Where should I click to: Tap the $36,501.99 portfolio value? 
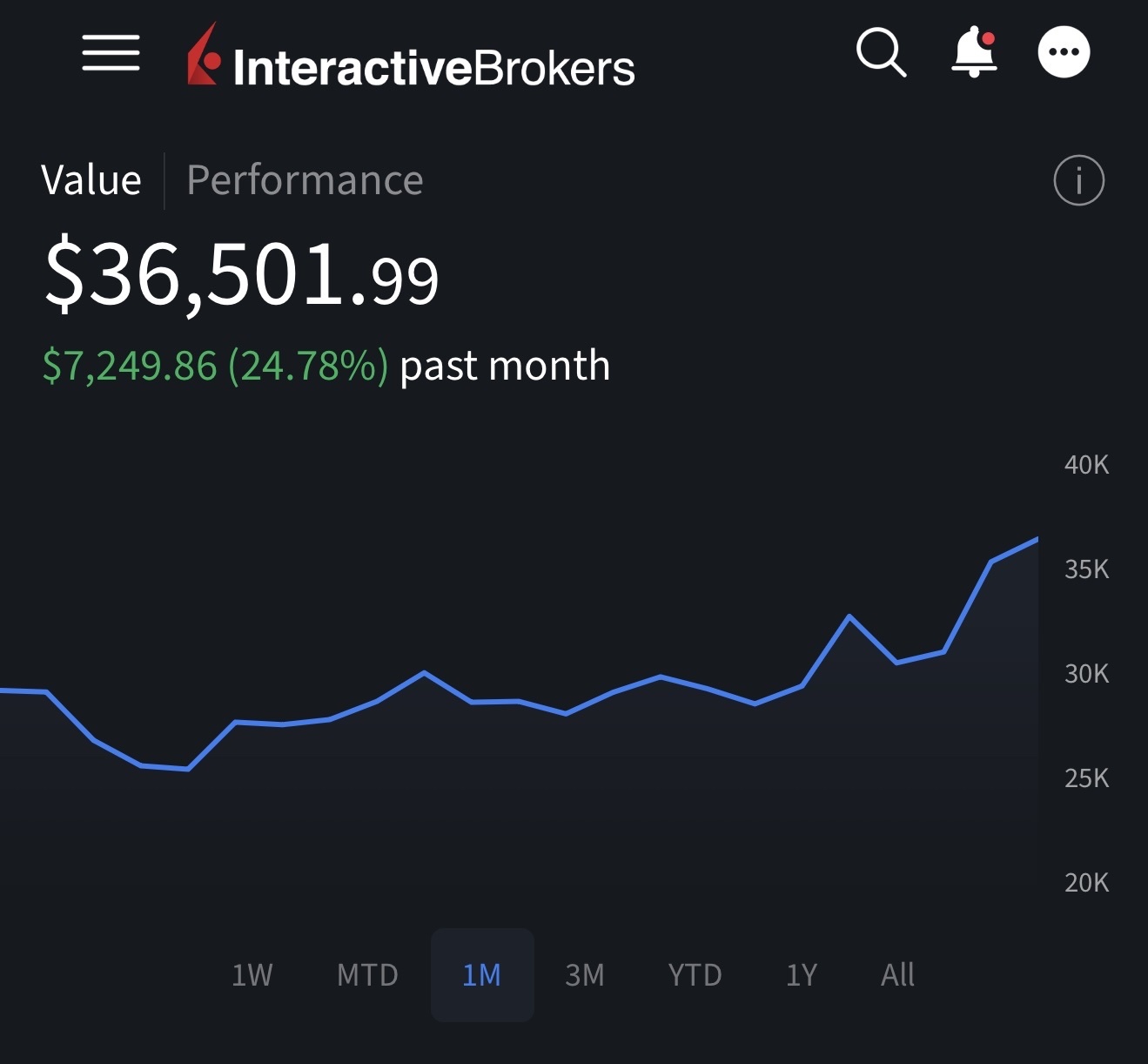[242, 275]
